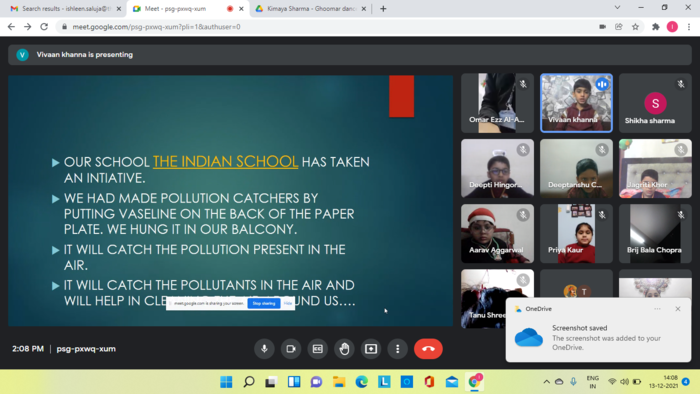Open a new browser tab
The image size is (700, 394).
point(383,8)
